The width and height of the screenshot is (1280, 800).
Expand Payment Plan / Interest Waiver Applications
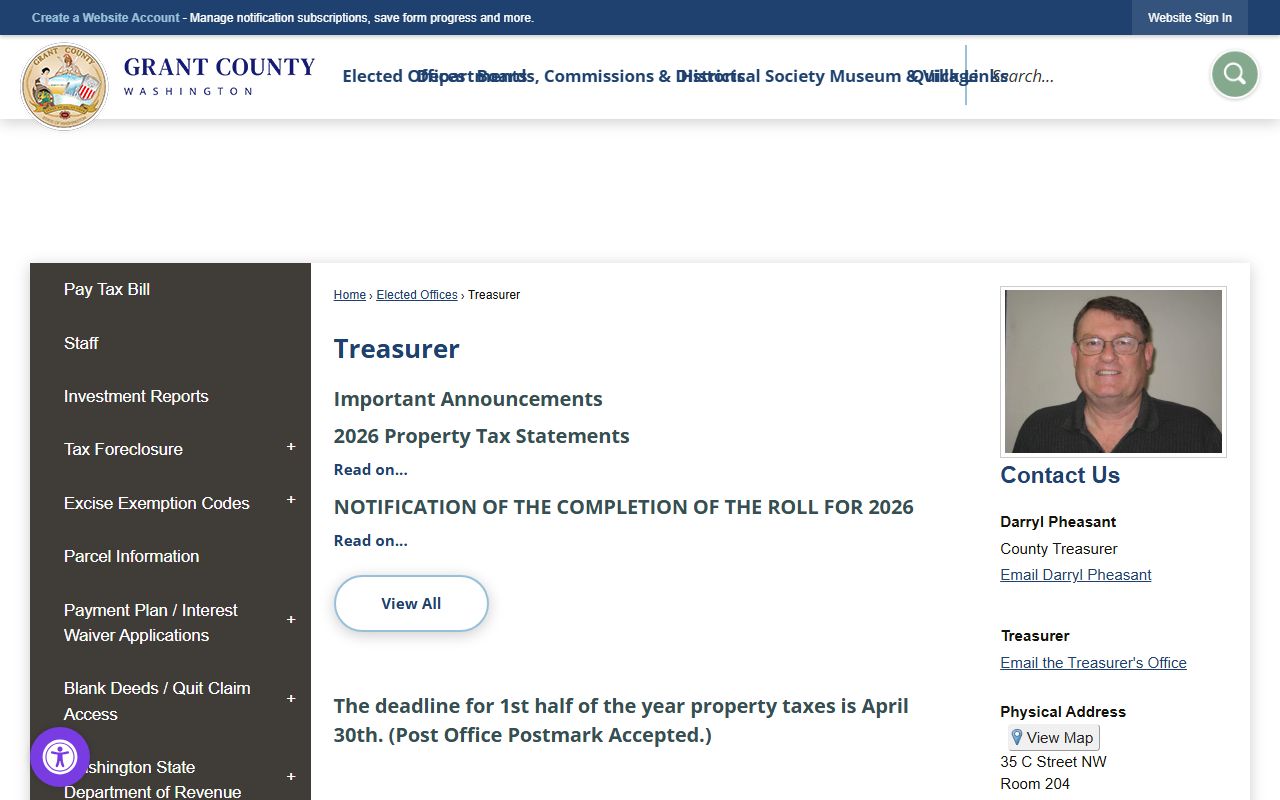(291, 621)
